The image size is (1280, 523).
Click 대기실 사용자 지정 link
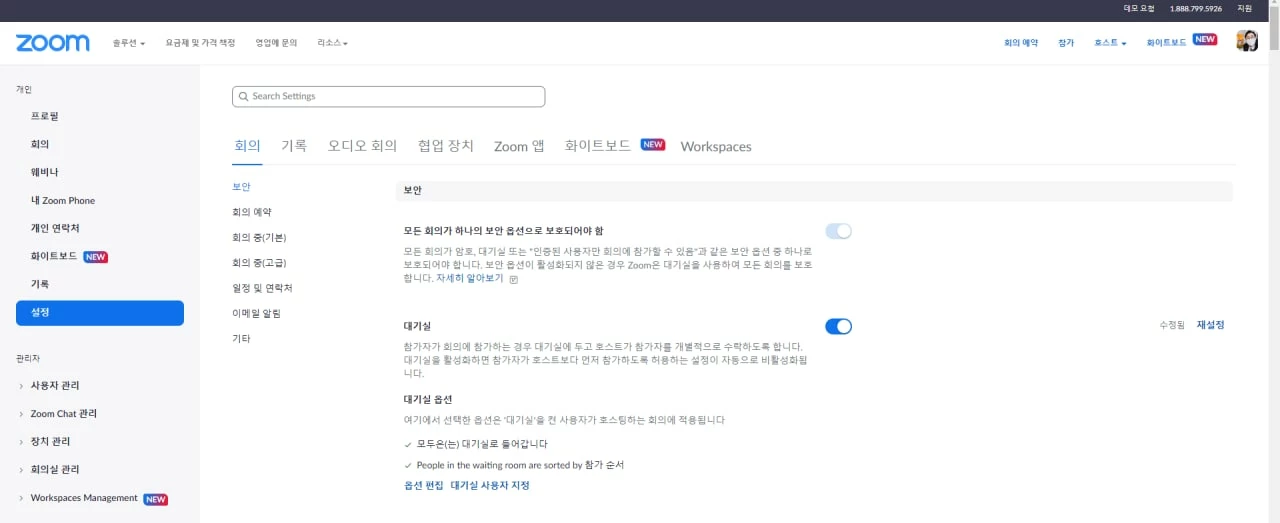490,486
